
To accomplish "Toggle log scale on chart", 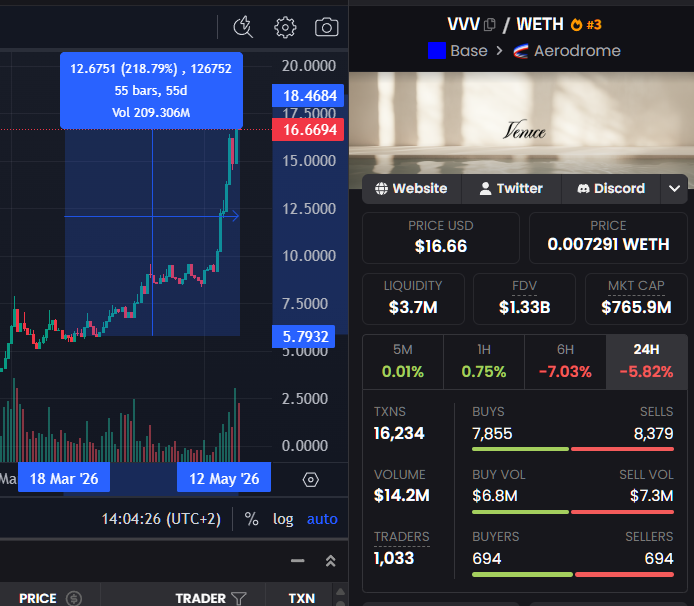I will 283,519.
